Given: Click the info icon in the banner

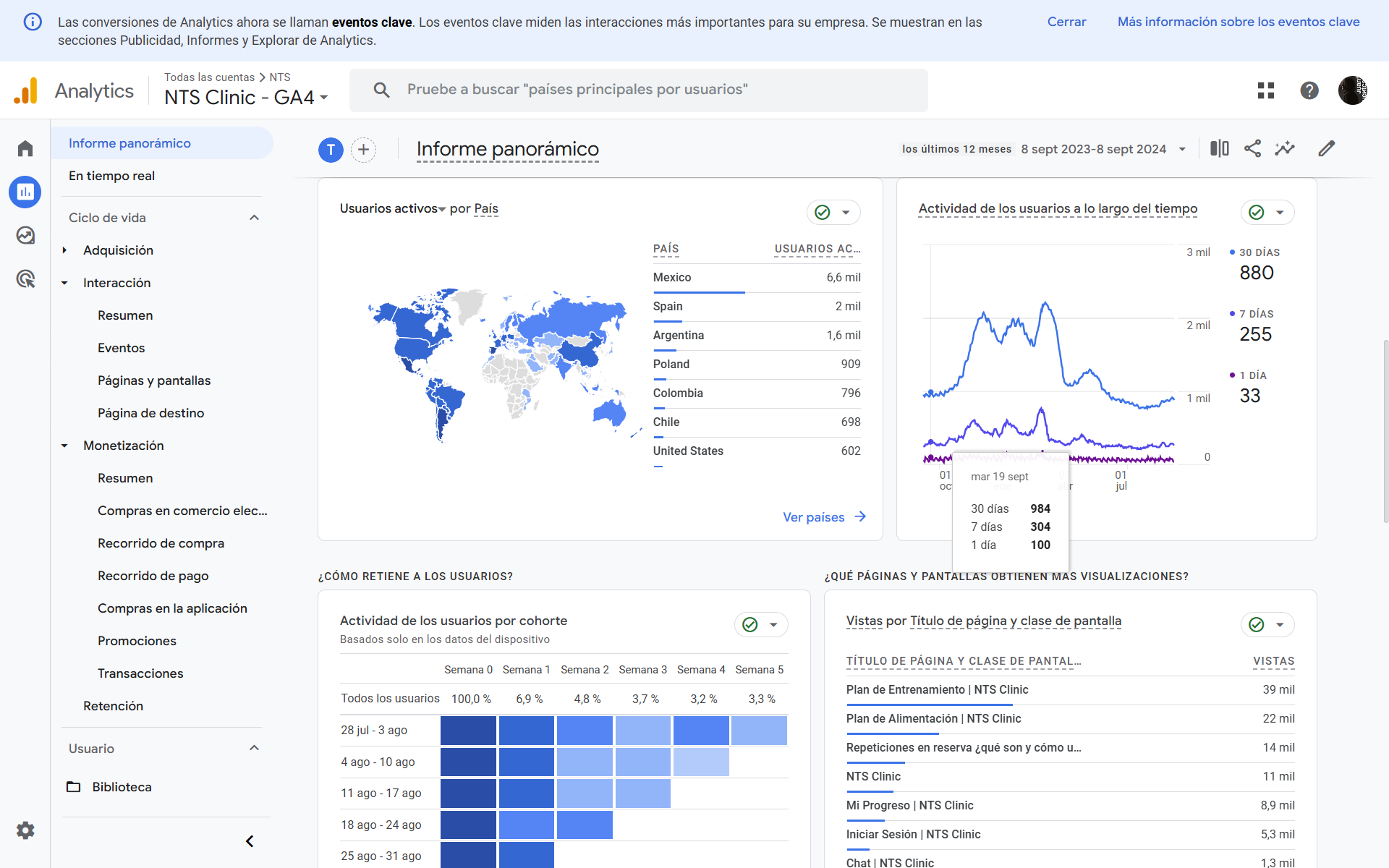Looking at the screenshot, I should pos(33,22).
